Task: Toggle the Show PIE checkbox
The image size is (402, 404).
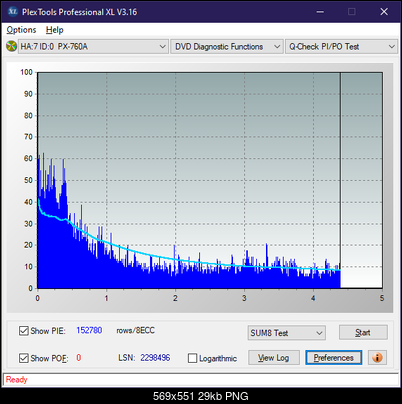Action: [23, 331]
